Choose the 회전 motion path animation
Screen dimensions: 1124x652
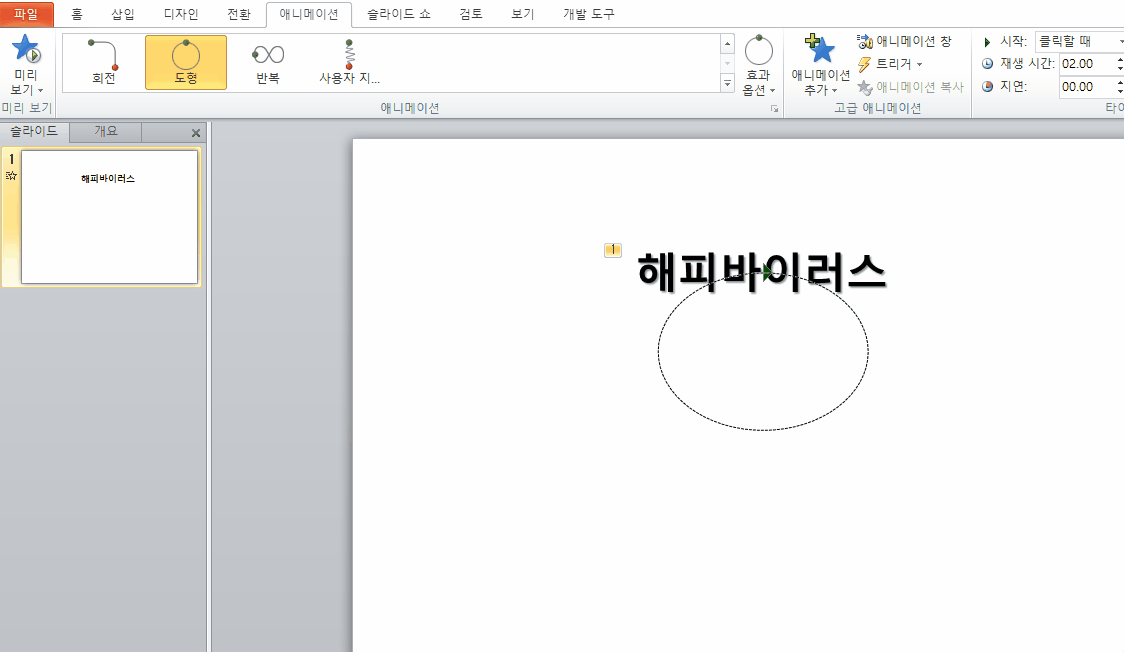104,62
